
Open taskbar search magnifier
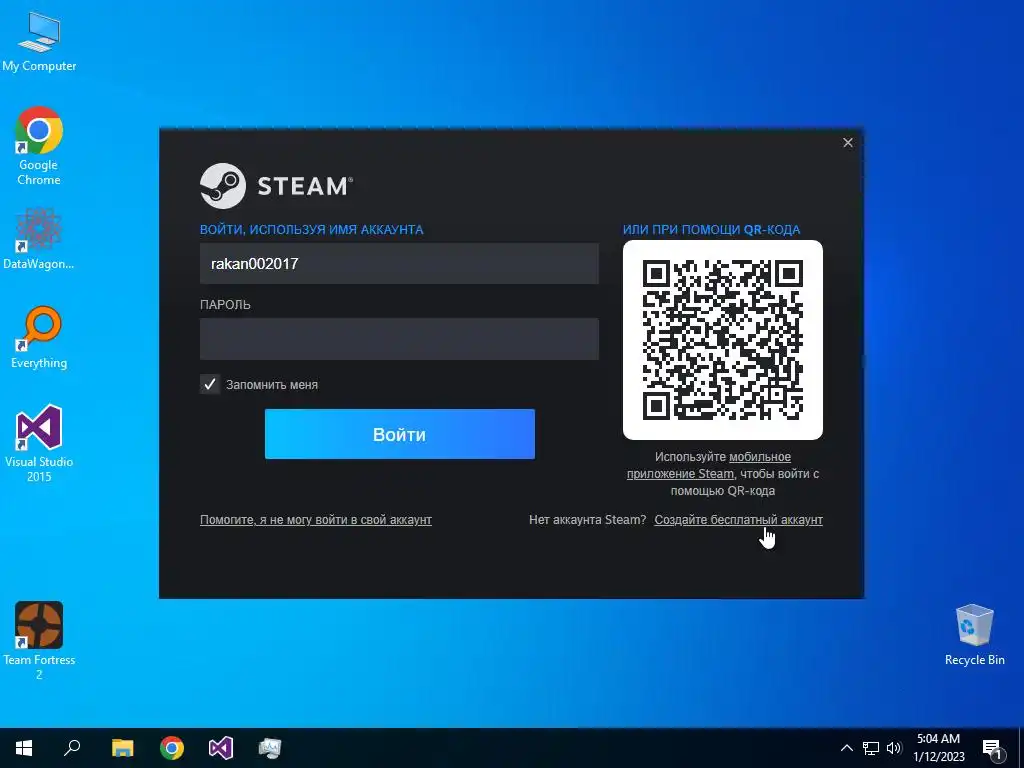72,748
